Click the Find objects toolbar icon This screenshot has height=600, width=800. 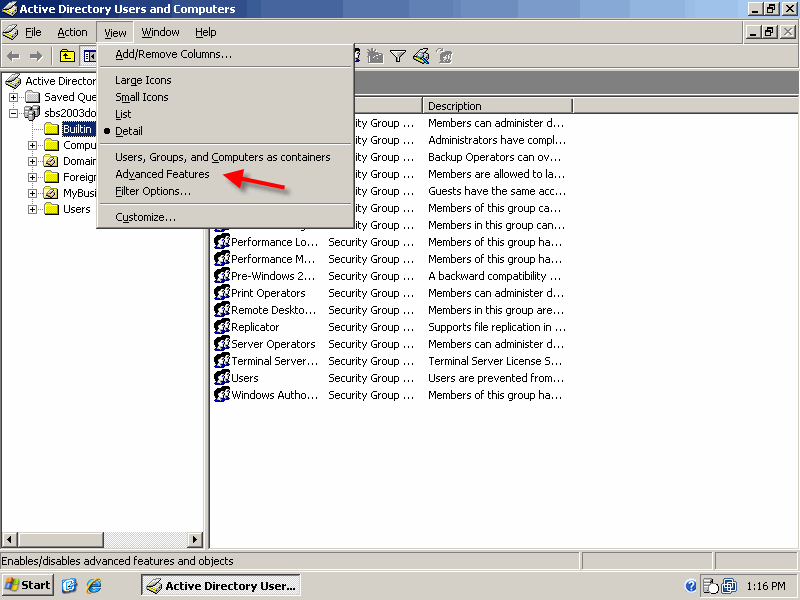421,56
